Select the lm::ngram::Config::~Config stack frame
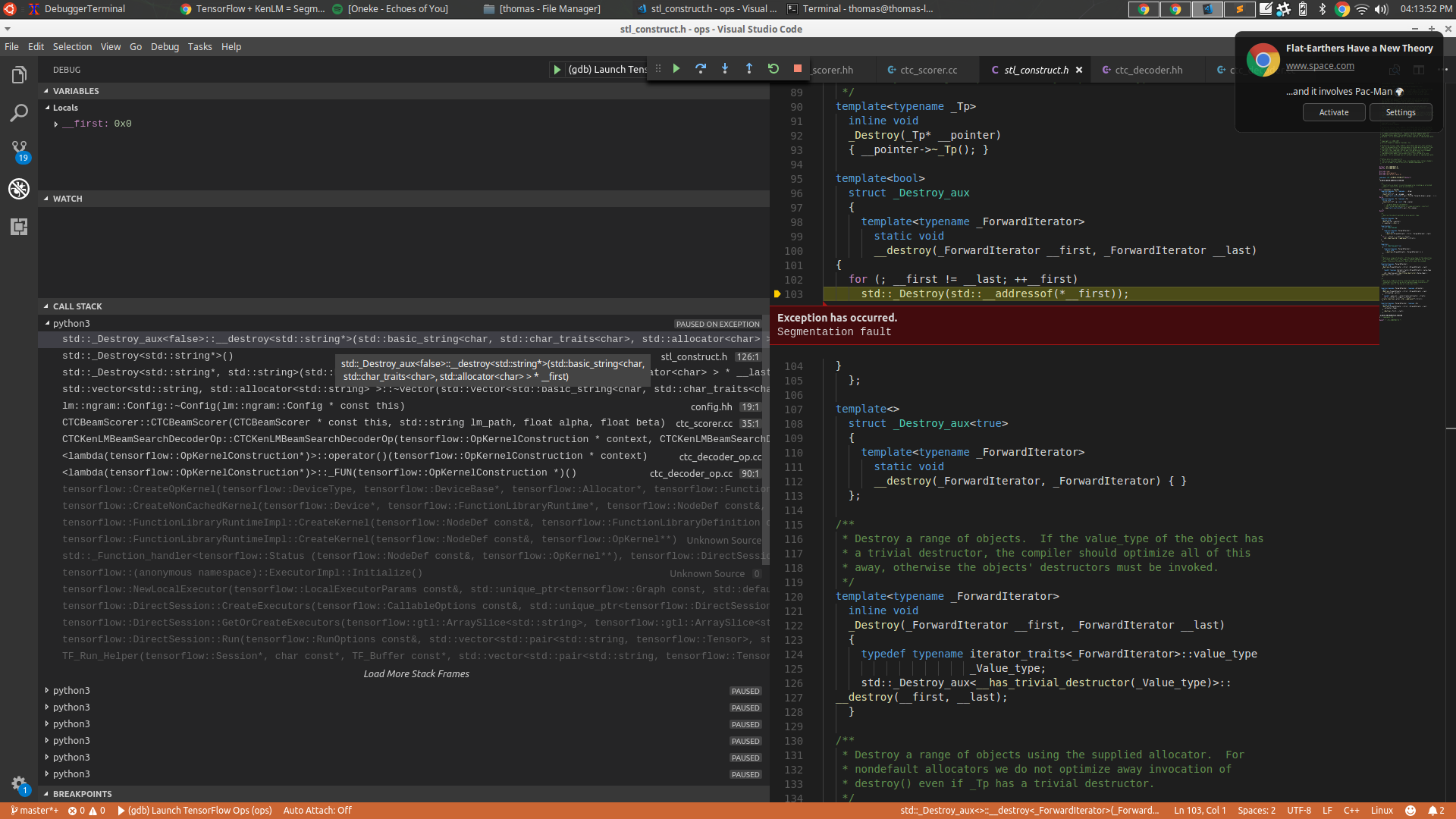This screenshot has width=1456, height=819. tap(403, 406)
